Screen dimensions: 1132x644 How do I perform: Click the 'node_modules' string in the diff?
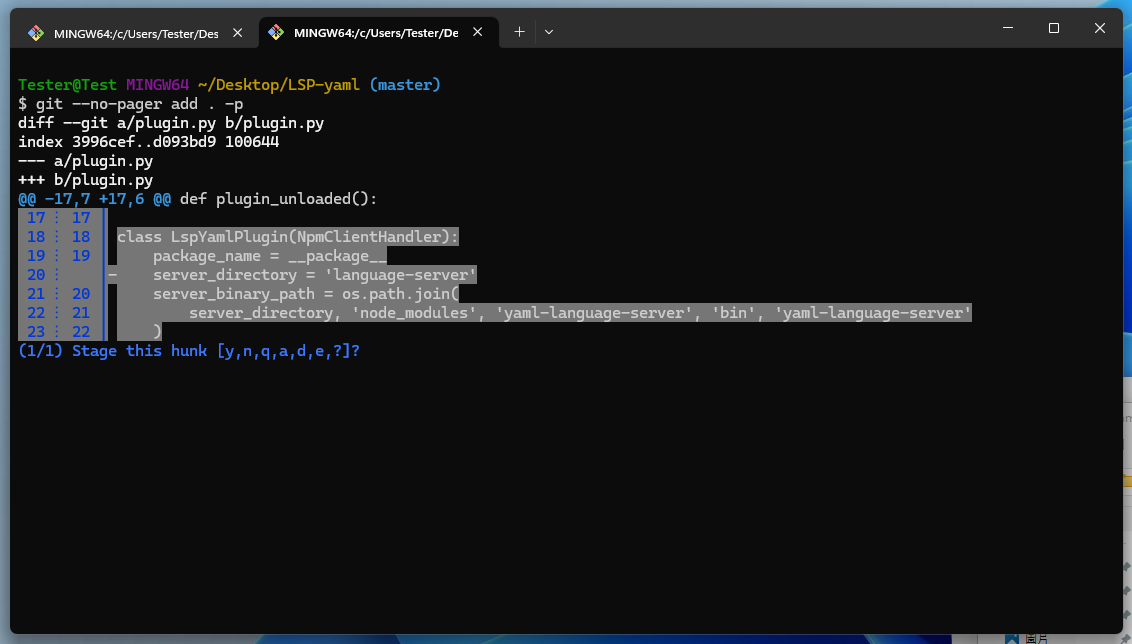[414, 313]
